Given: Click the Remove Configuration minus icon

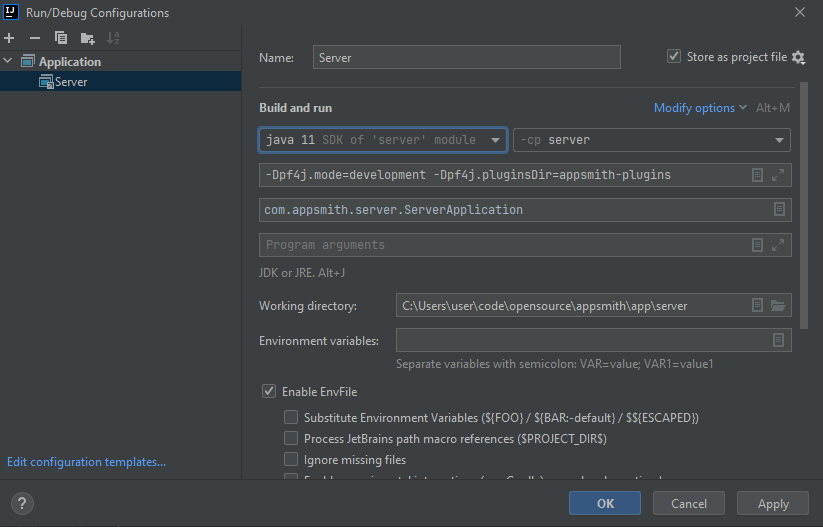Looking at the screenshot, I should [x=35, y=38].
